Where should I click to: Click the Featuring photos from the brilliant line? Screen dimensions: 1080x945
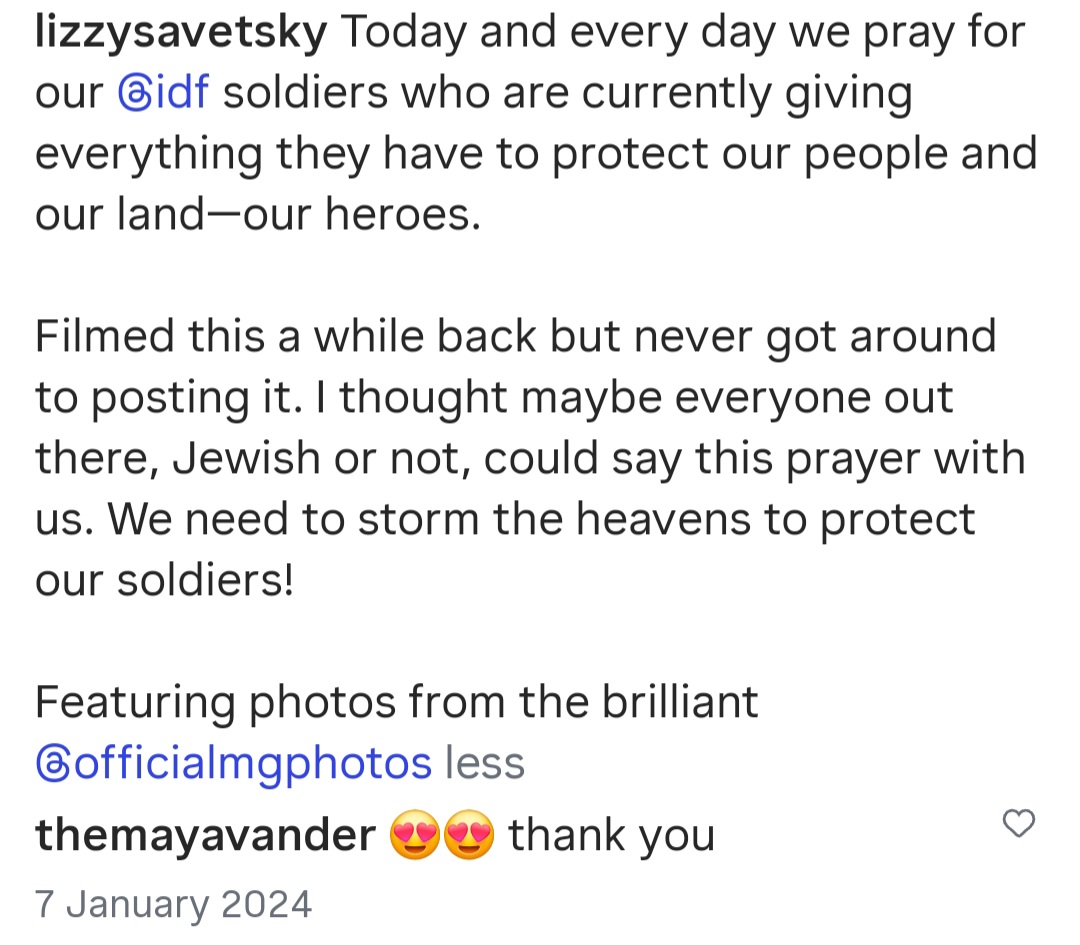397,702
